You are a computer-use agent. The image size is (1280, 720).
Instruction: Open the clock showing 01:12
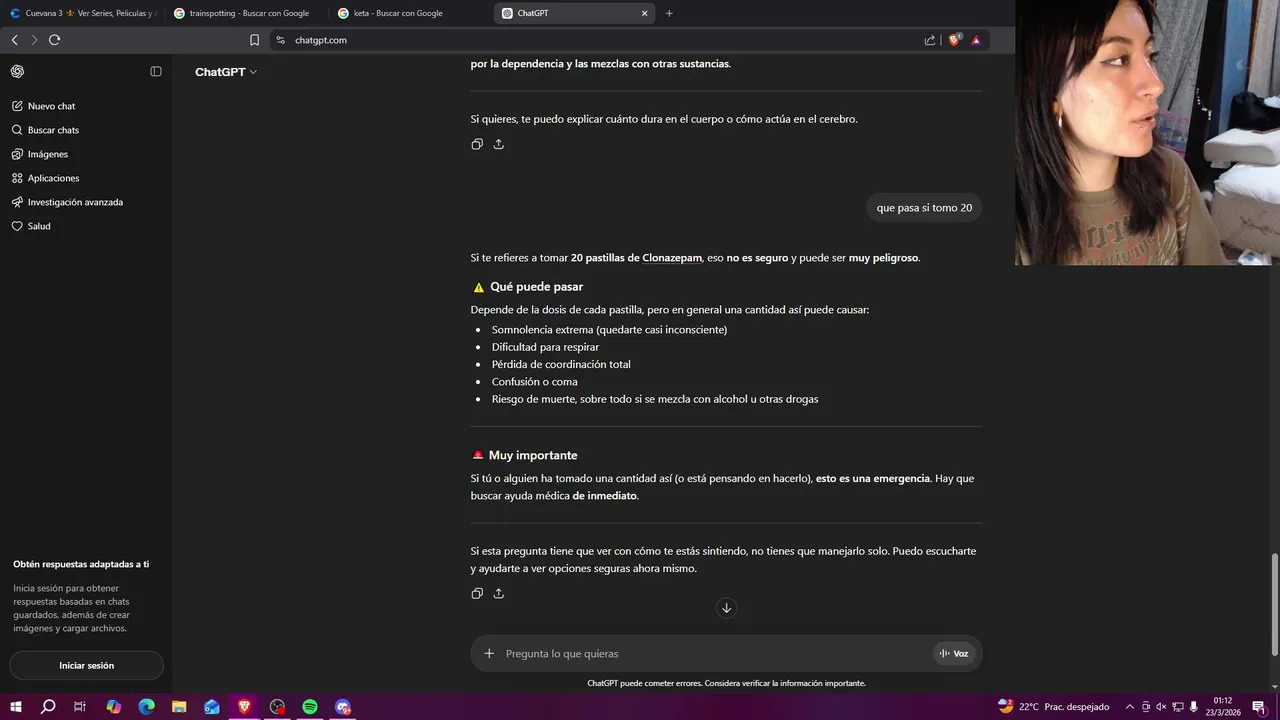(1223, 707)
